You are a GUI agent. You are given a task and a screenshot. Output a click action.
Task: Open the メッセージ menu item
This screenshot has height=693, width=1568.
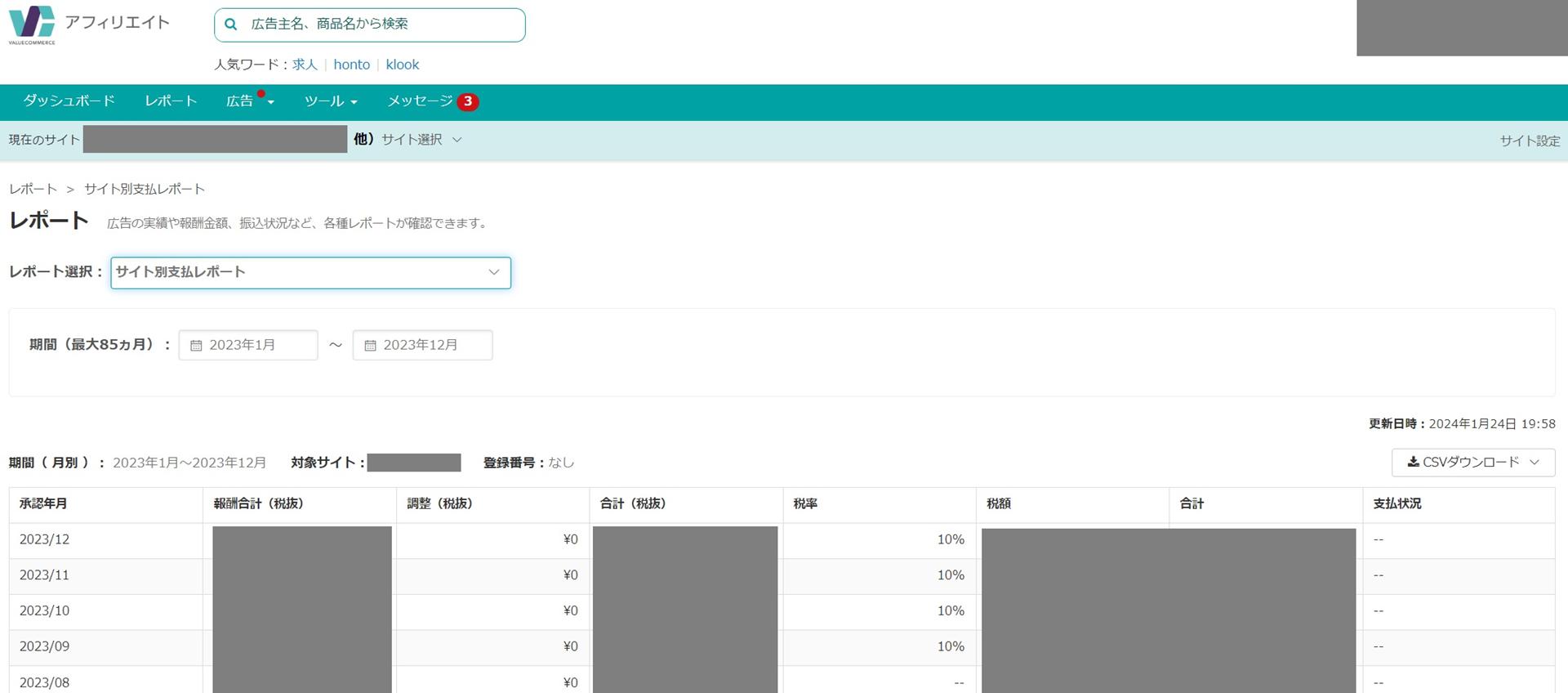tap(420, 101)
